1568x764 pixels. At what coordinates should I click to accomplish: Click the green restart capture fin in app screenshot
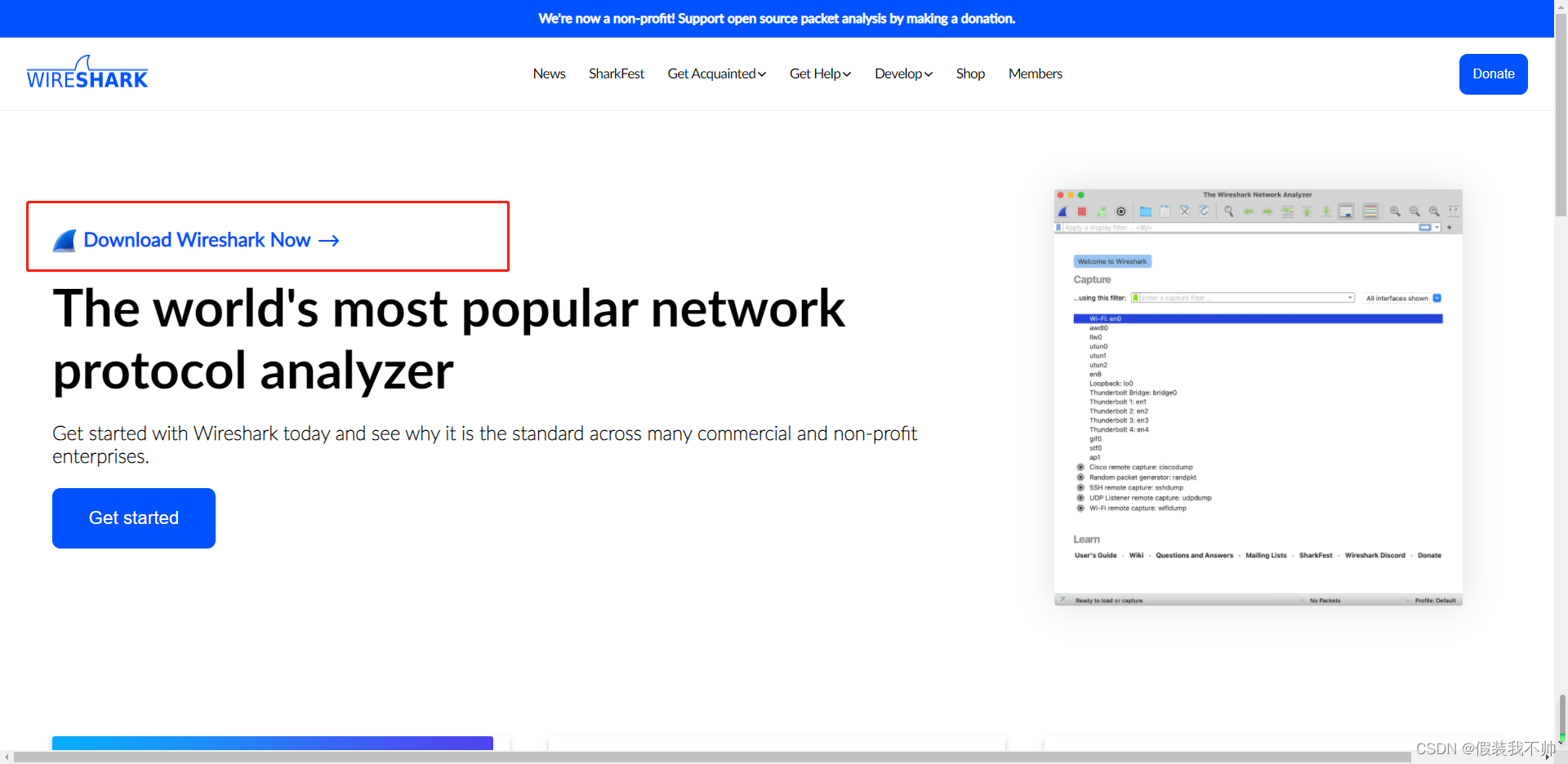click(x=1102, y=211)
